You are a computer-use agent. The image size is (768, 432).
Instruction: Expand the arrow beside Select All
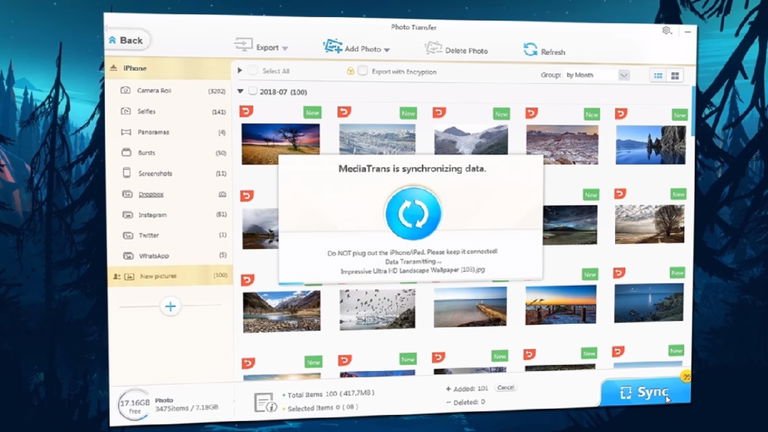pyautogui.click(x=240, y=71)
